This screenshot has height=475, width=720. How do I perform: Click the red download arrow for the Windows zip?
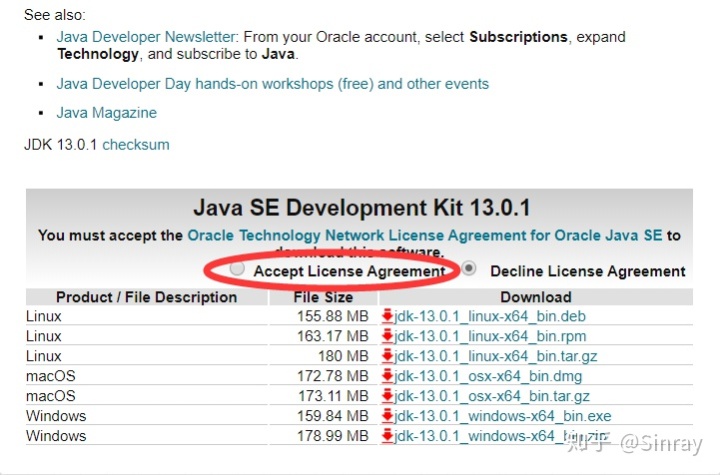(x=388, y=435)
